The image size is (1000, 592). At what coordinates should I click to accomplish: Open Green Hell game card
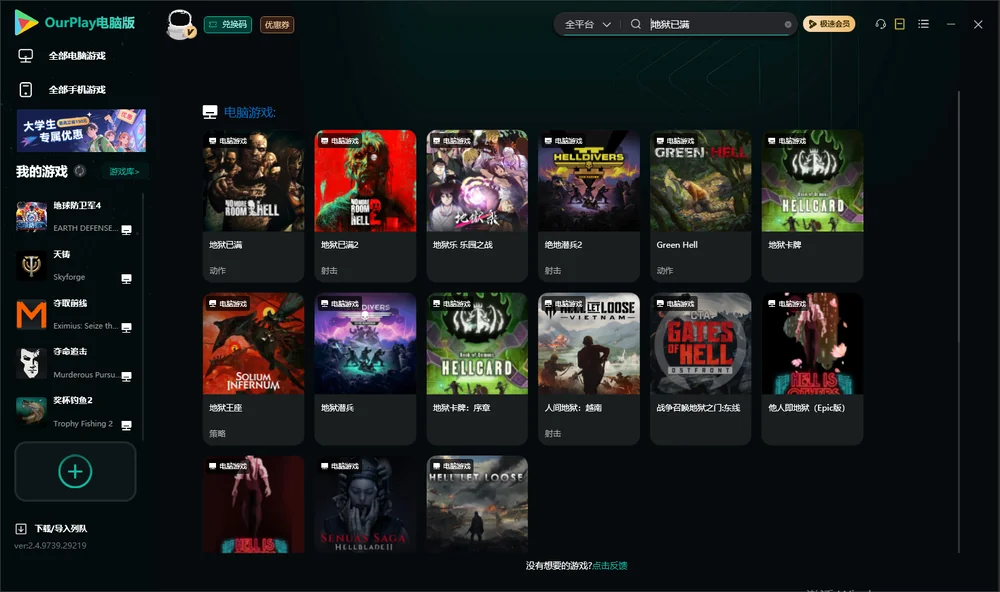[x=700, y=206]
